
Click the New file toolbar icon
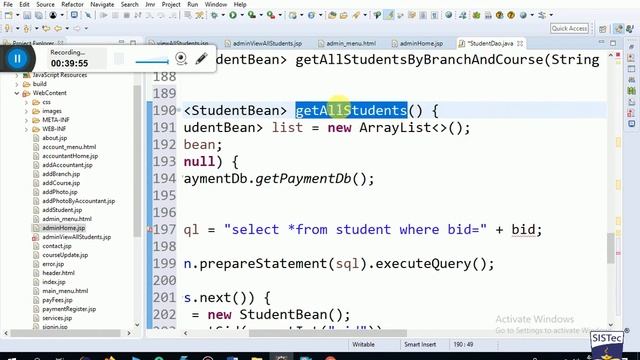click(x=9, y=15)
